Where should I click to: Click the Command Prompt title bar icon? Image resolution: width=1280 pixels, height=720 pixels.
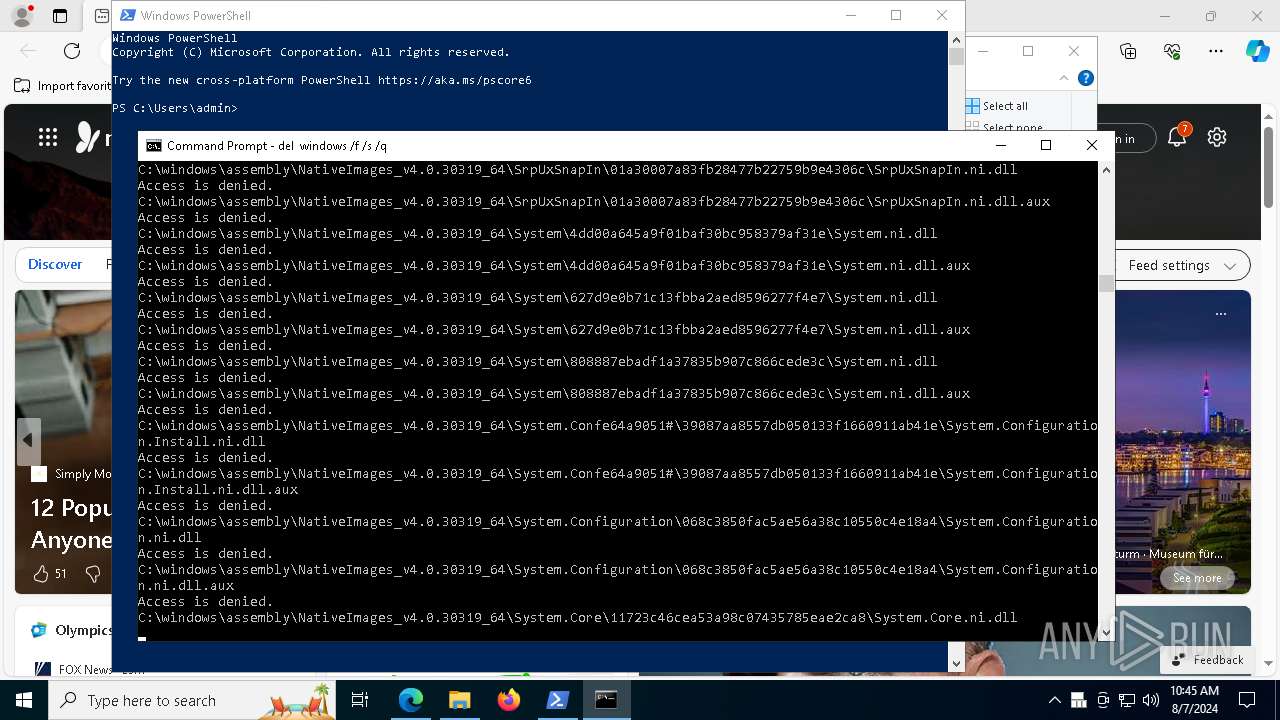coord(154,145)
